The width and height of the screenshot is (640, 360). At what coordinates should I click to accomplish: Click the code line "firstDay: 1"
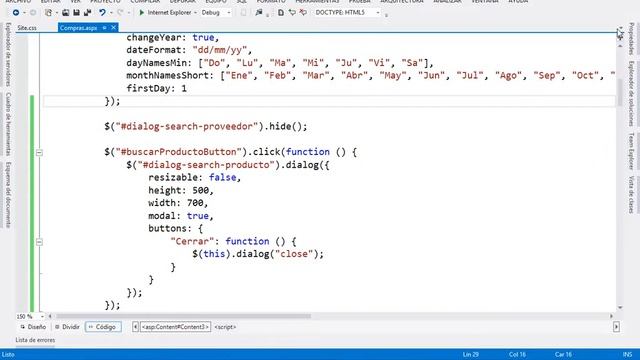(x=156, y=88)
